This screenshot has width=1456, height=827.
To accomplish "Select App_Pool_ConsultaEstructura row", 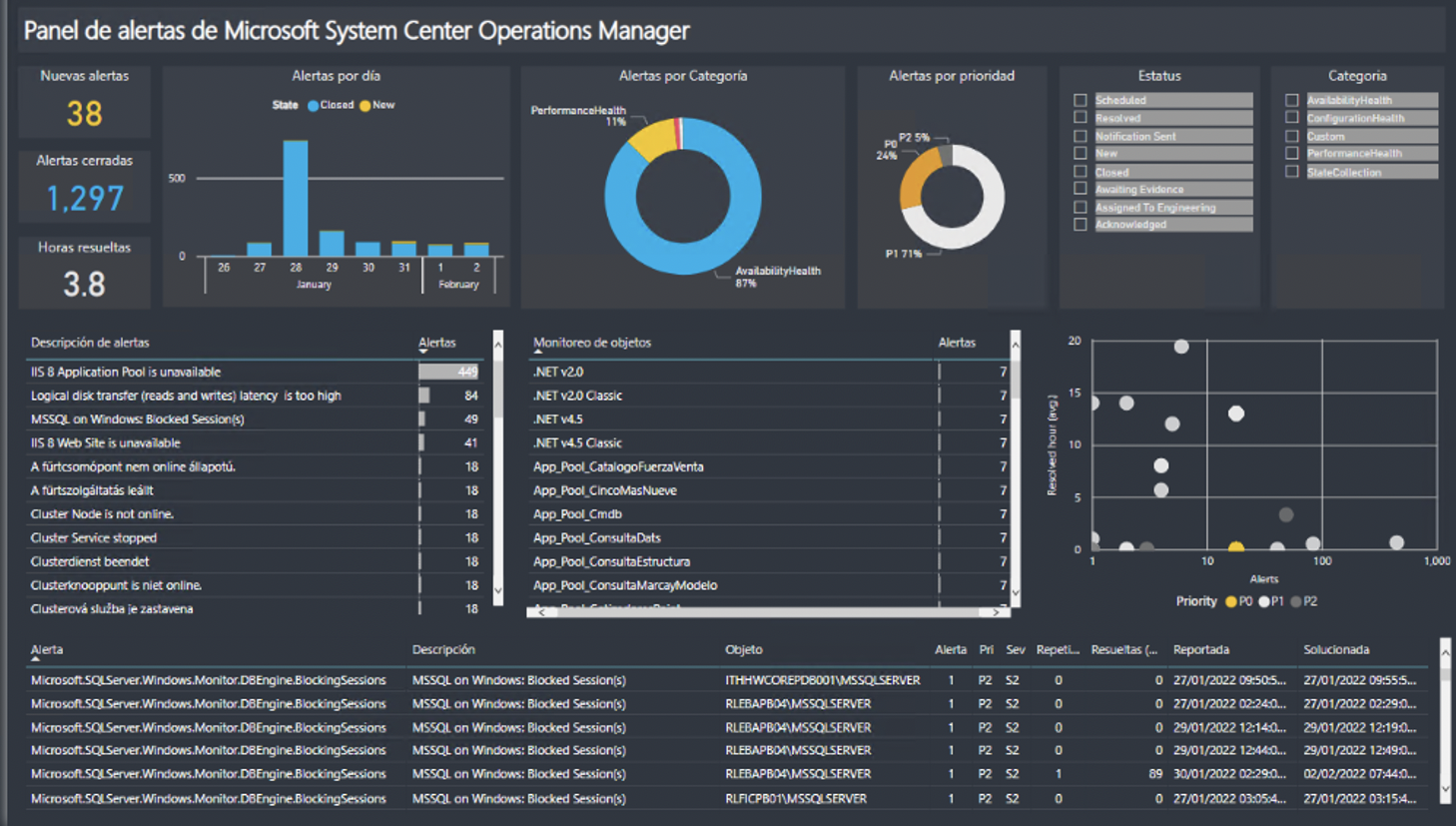I will (x=769, y=561).
